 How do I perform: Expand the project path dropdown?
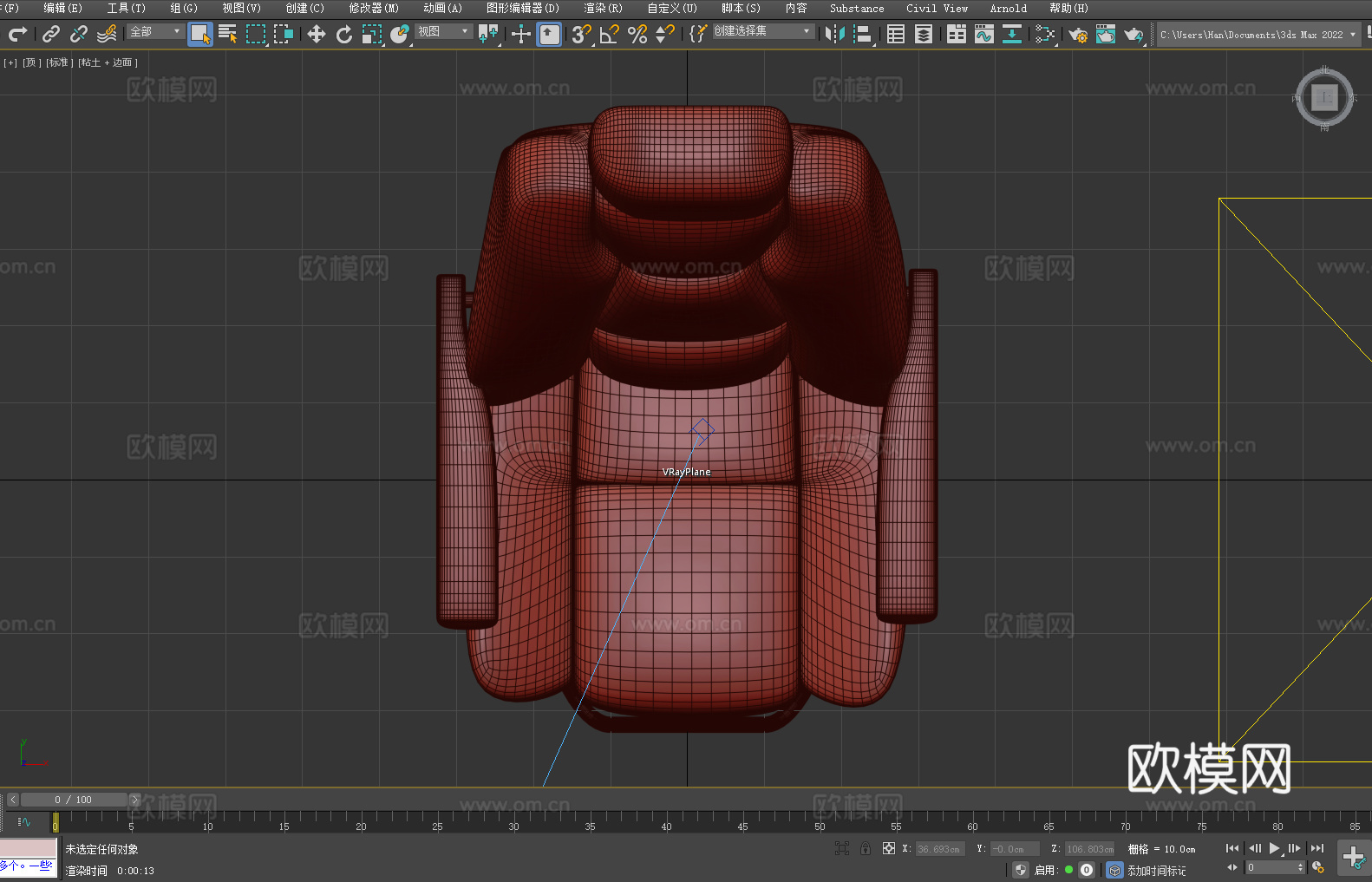(1353, 35)
